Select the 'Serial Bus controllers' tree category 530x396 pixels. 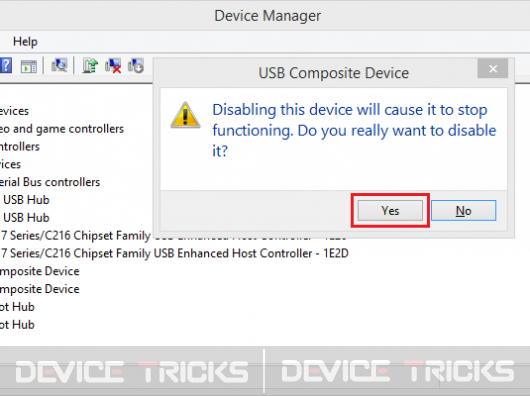tap(50, 182)
